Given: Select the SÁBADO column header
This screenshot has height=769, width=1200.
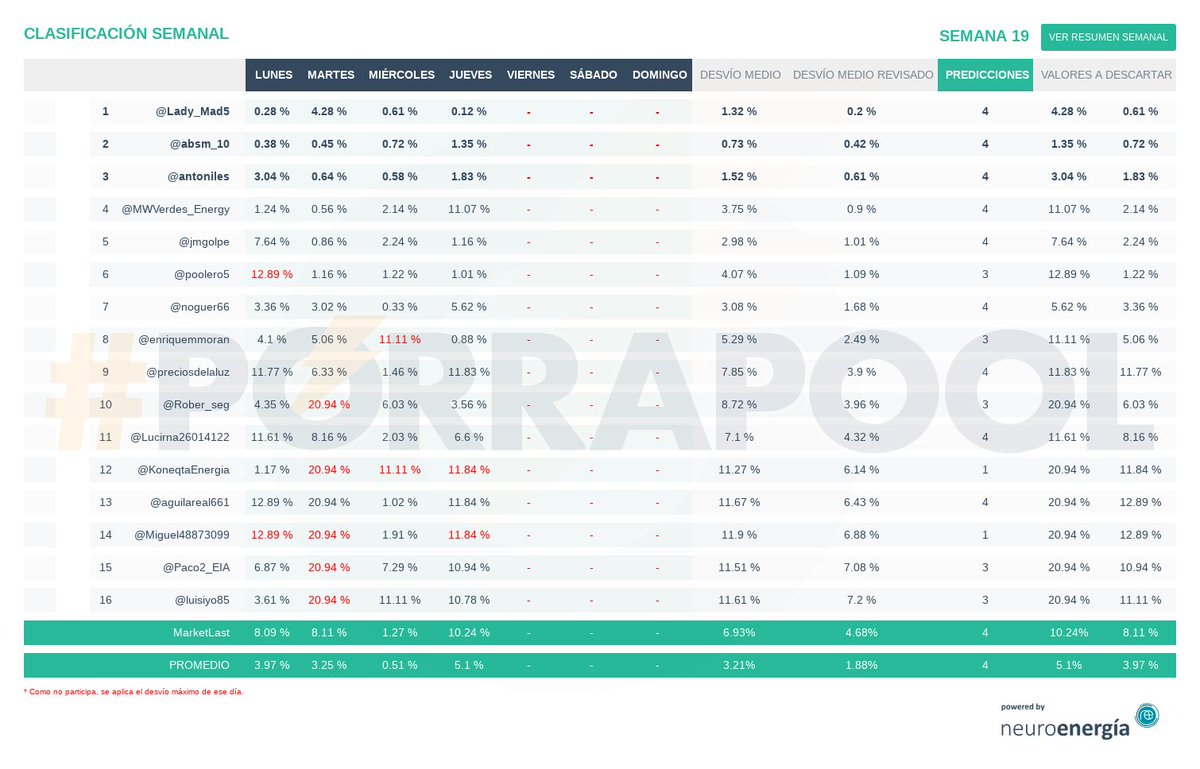Looking at the screenshot, I should tap(594, 75).
